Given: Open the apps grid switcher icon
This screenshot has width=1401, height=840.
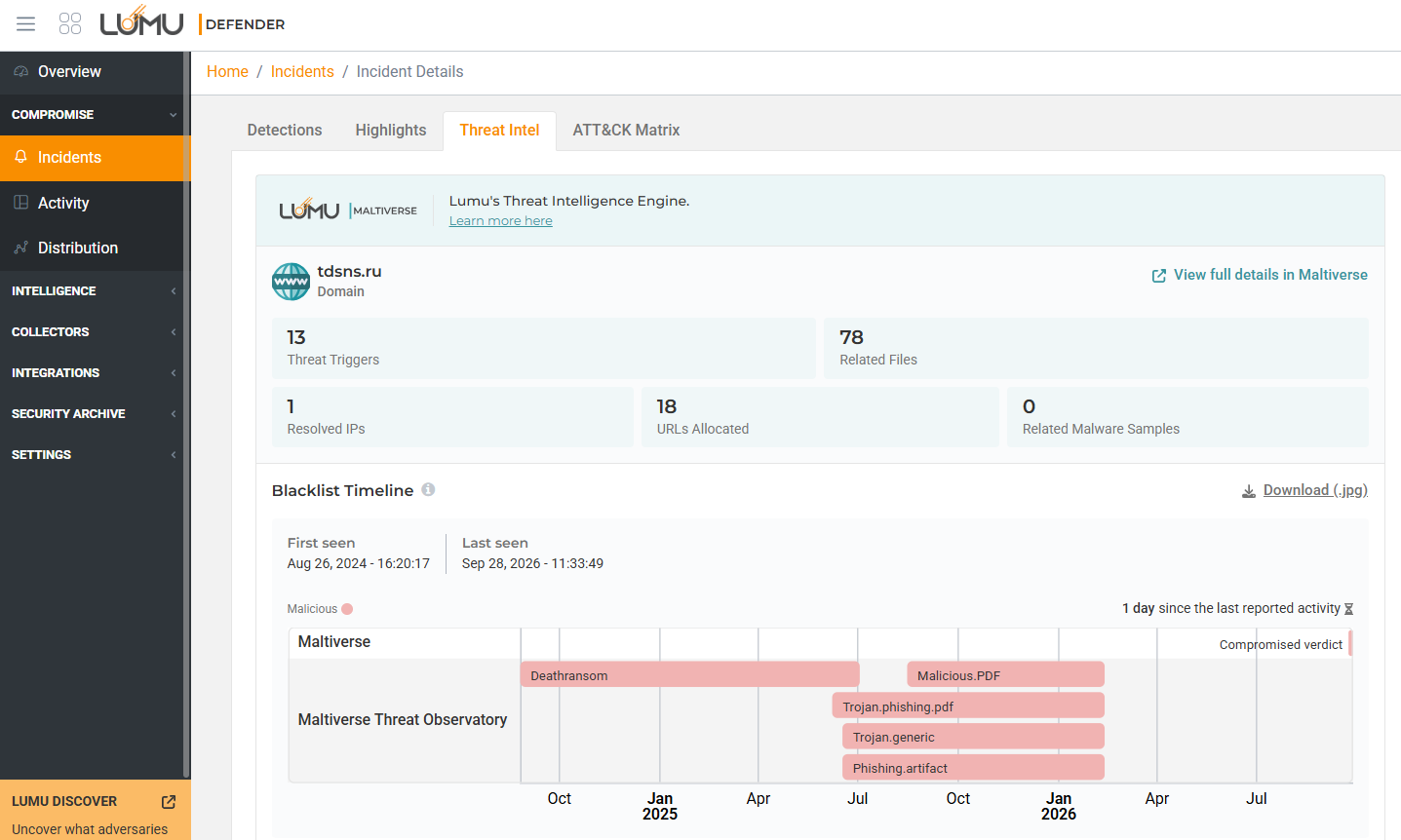Looking at the screenshot, I should pos(70,24).
